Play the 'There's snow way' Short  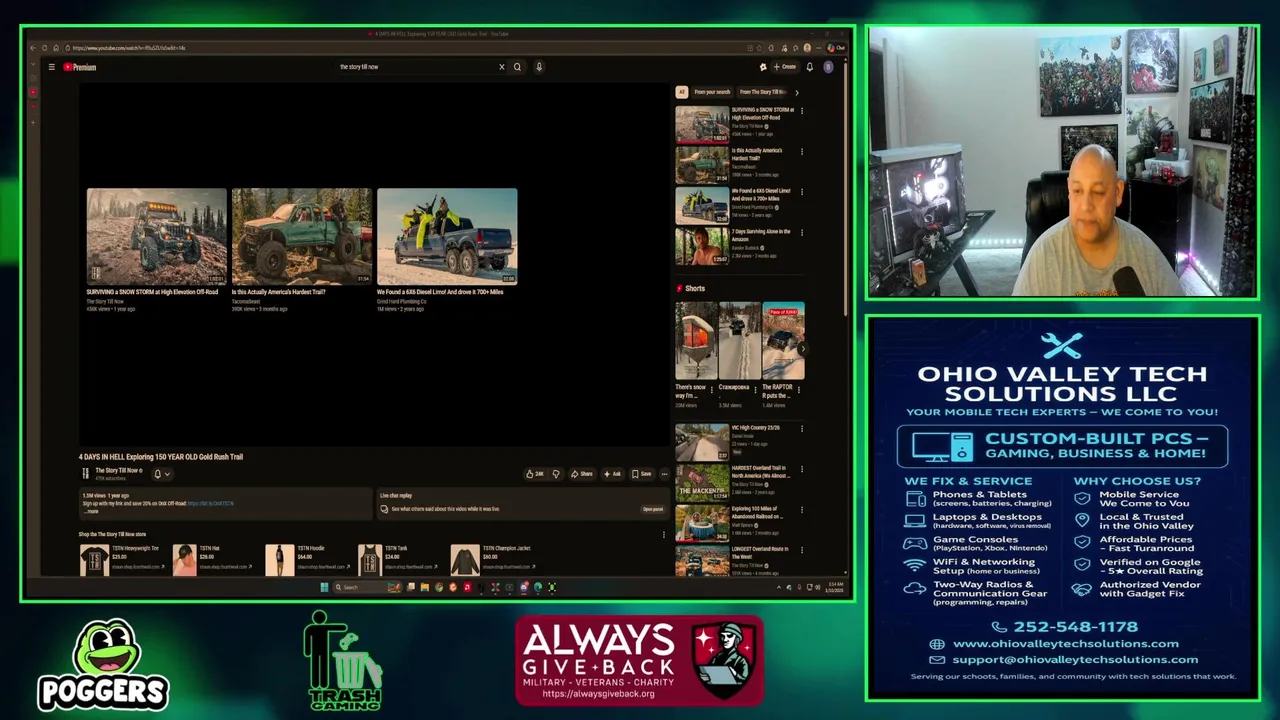pos(696,341)
